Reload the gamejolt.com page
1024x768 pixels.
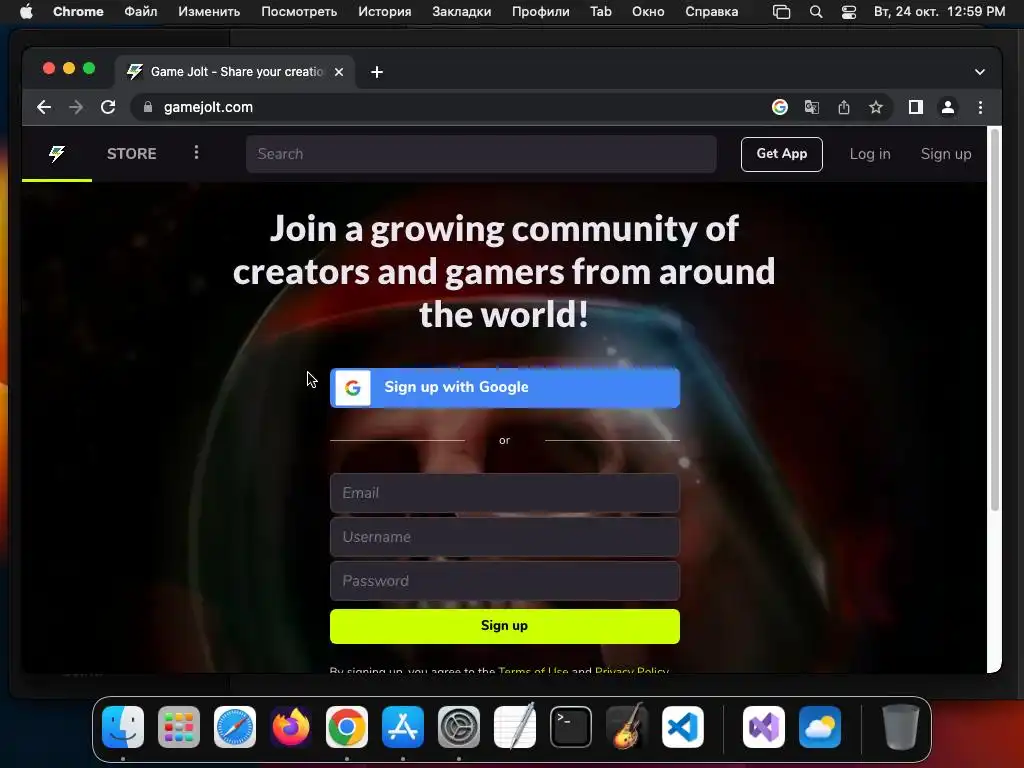coord(108,107)
